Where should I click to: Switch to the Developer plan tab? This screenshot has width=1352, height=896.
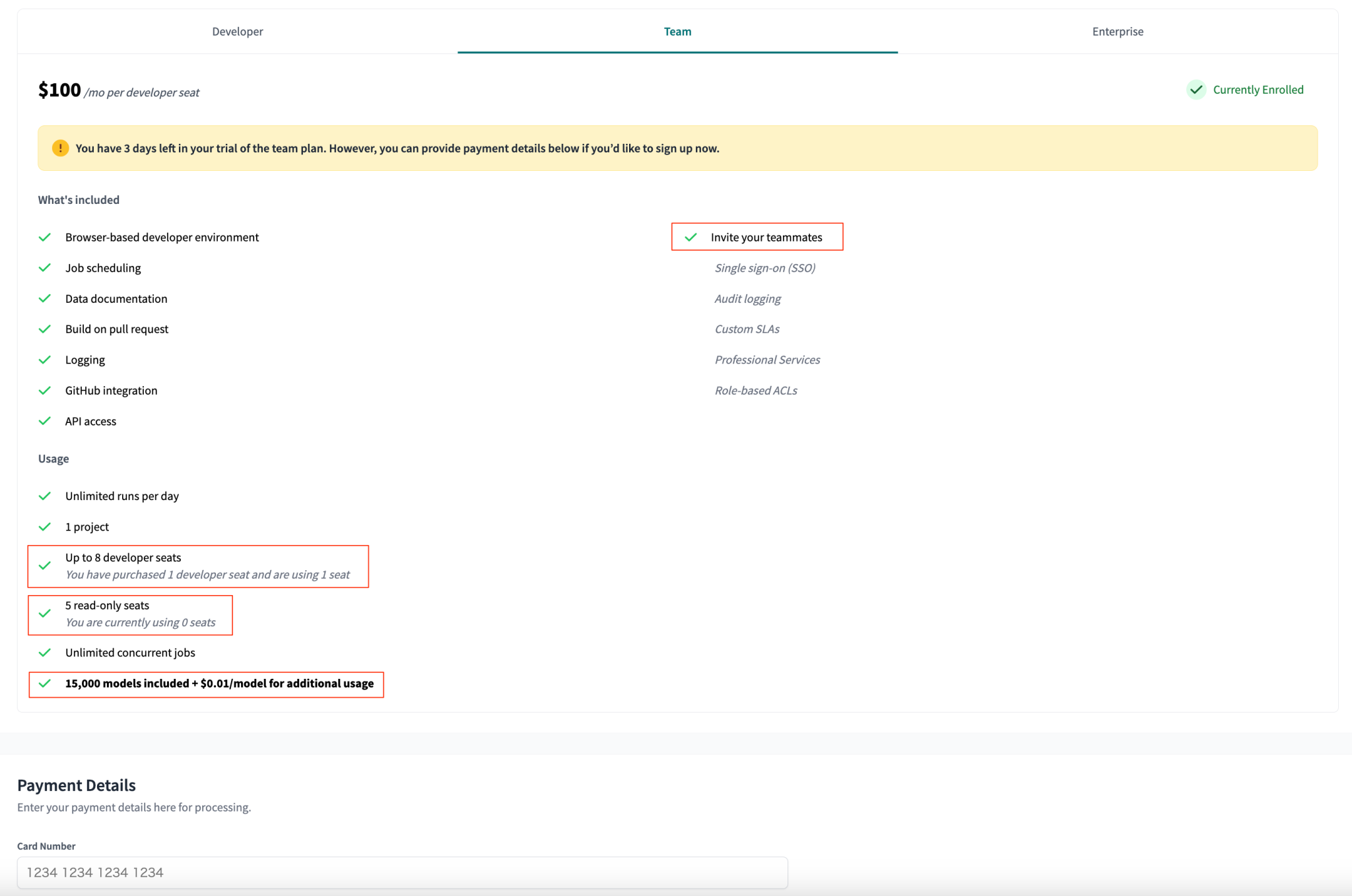click(237, 31)
